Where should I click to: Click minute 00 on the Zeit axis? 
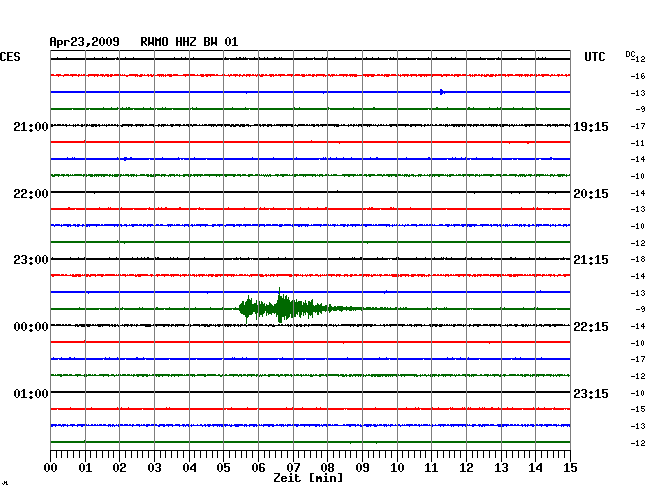(51, 467)
